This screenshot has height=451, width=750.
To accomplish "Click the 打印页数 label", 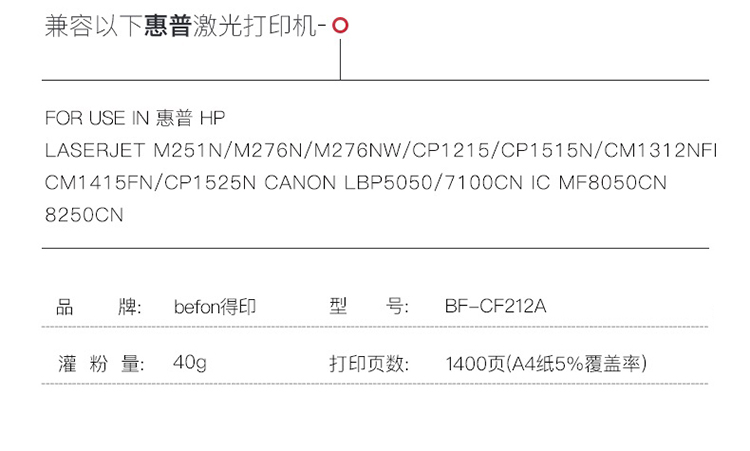I will [x=369, y=364].
